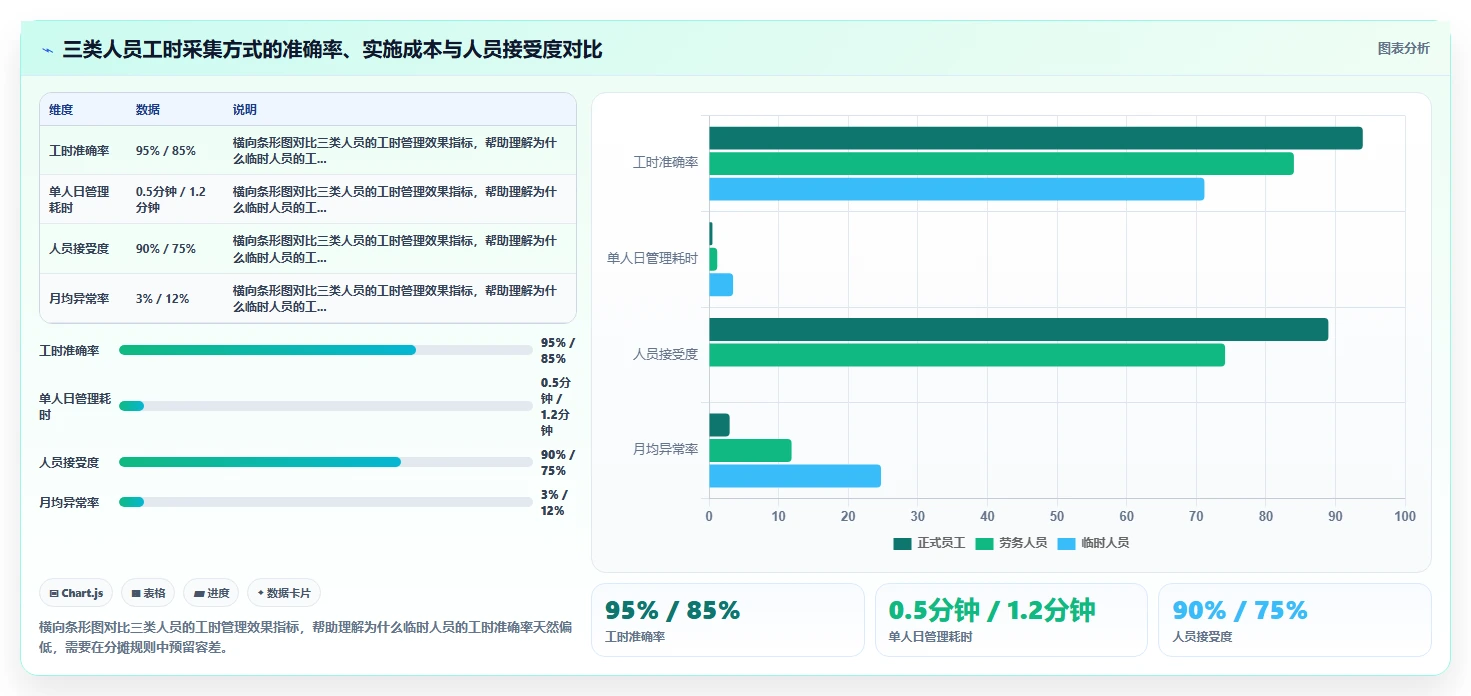The width and height of the screenshot is (1471, 696).
Task: Click the 图表分析 label at top right
Action: pyautogui.click(x=1403, y=48)
